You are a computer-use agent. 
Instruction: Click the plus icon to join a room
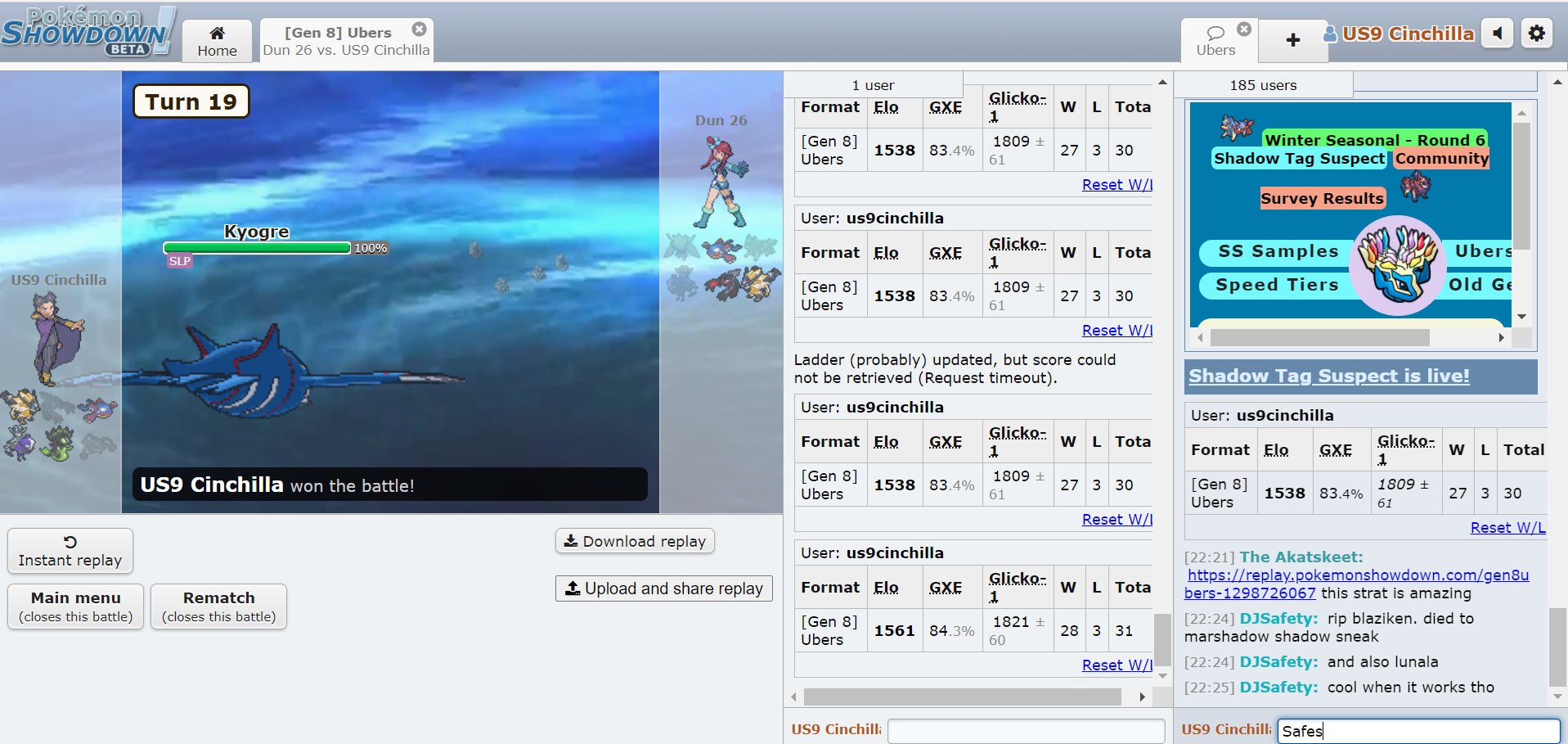point(1292,40)
